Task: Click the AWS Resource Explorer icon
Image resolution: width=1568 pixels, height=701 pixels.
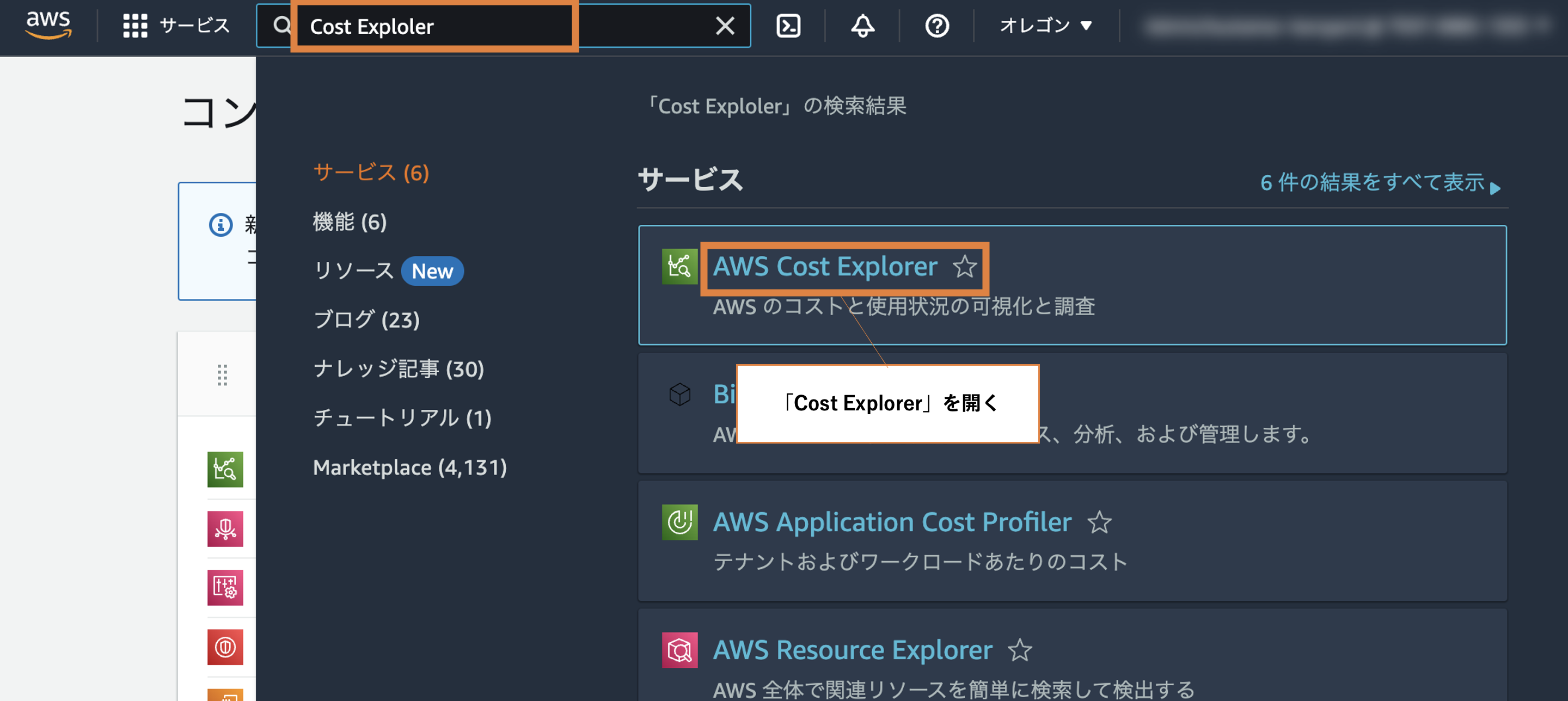Action: 679,650
